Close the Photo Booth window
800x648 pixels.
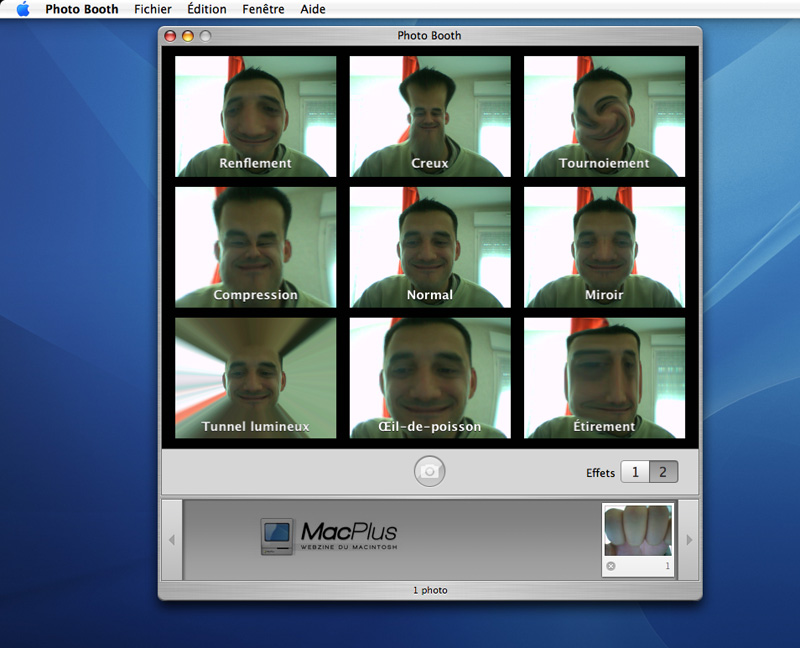(x=170, y=36)
